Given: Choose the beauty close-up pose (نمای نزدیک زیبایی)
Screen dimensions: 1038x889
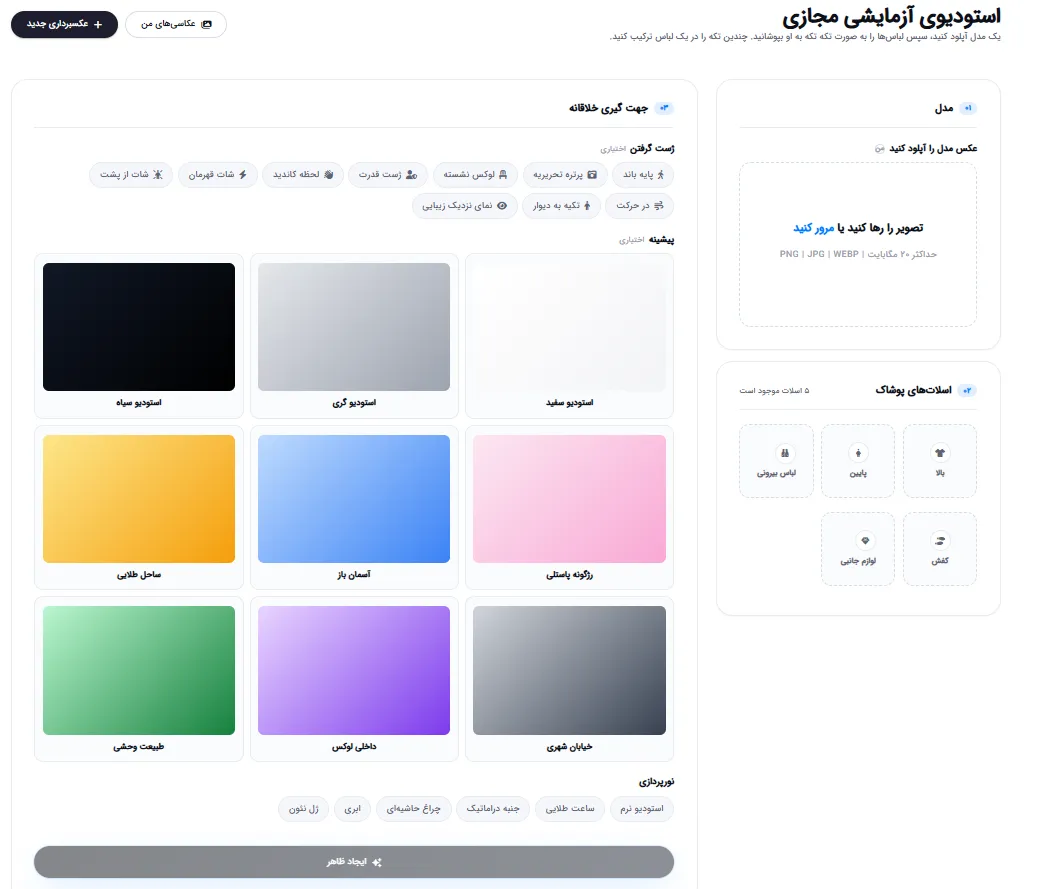Looking at the screenshot, I should coord(465,206).
